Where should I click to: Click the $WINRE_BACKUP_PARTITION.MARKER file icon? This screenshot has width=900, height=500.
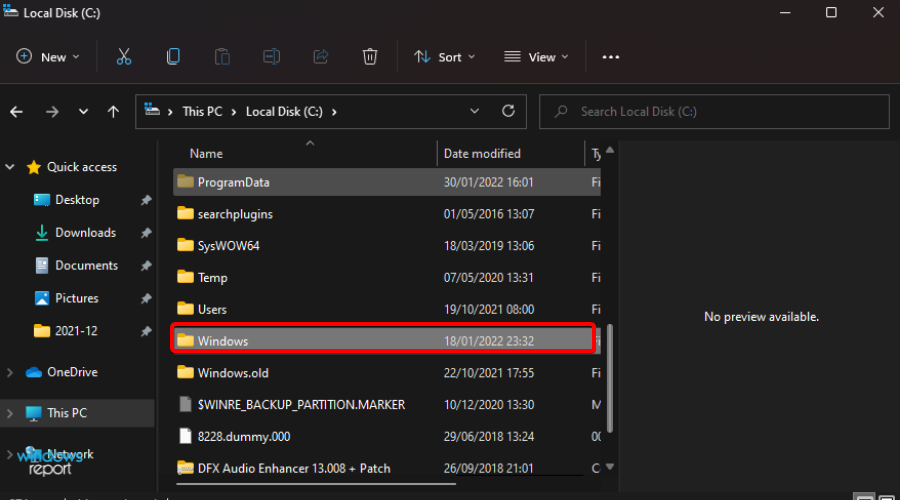coord(185,404)
